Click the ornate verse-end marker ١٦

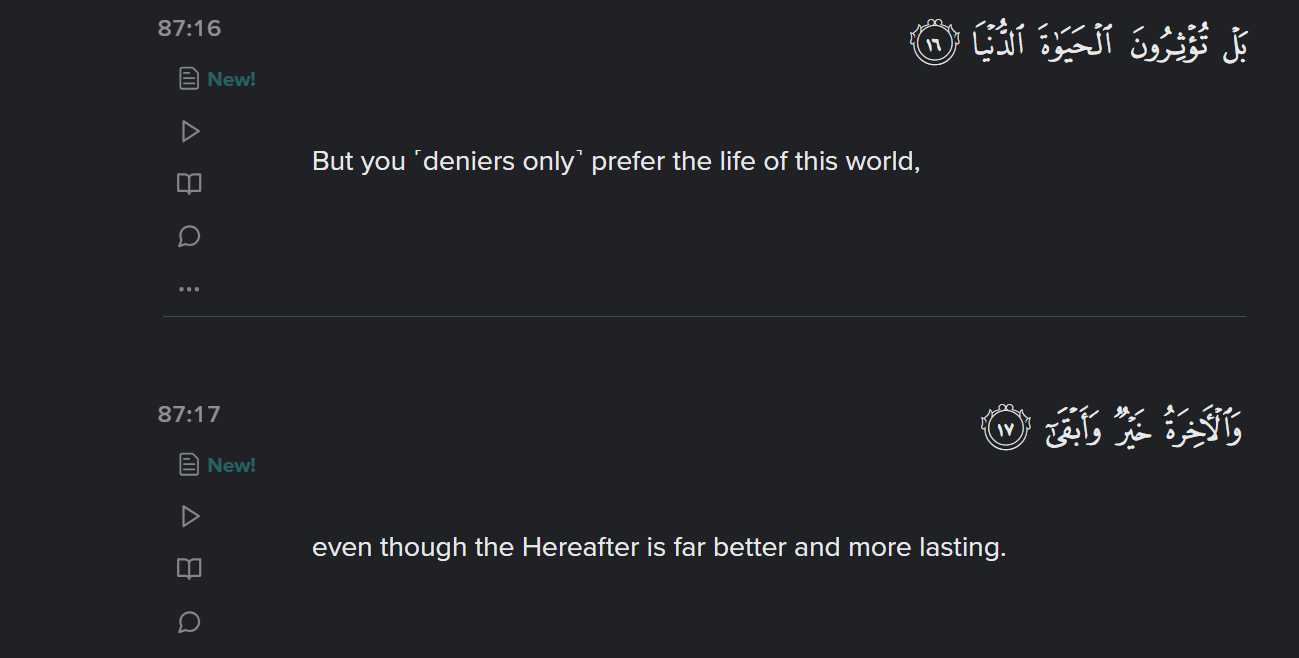(935, 44)
